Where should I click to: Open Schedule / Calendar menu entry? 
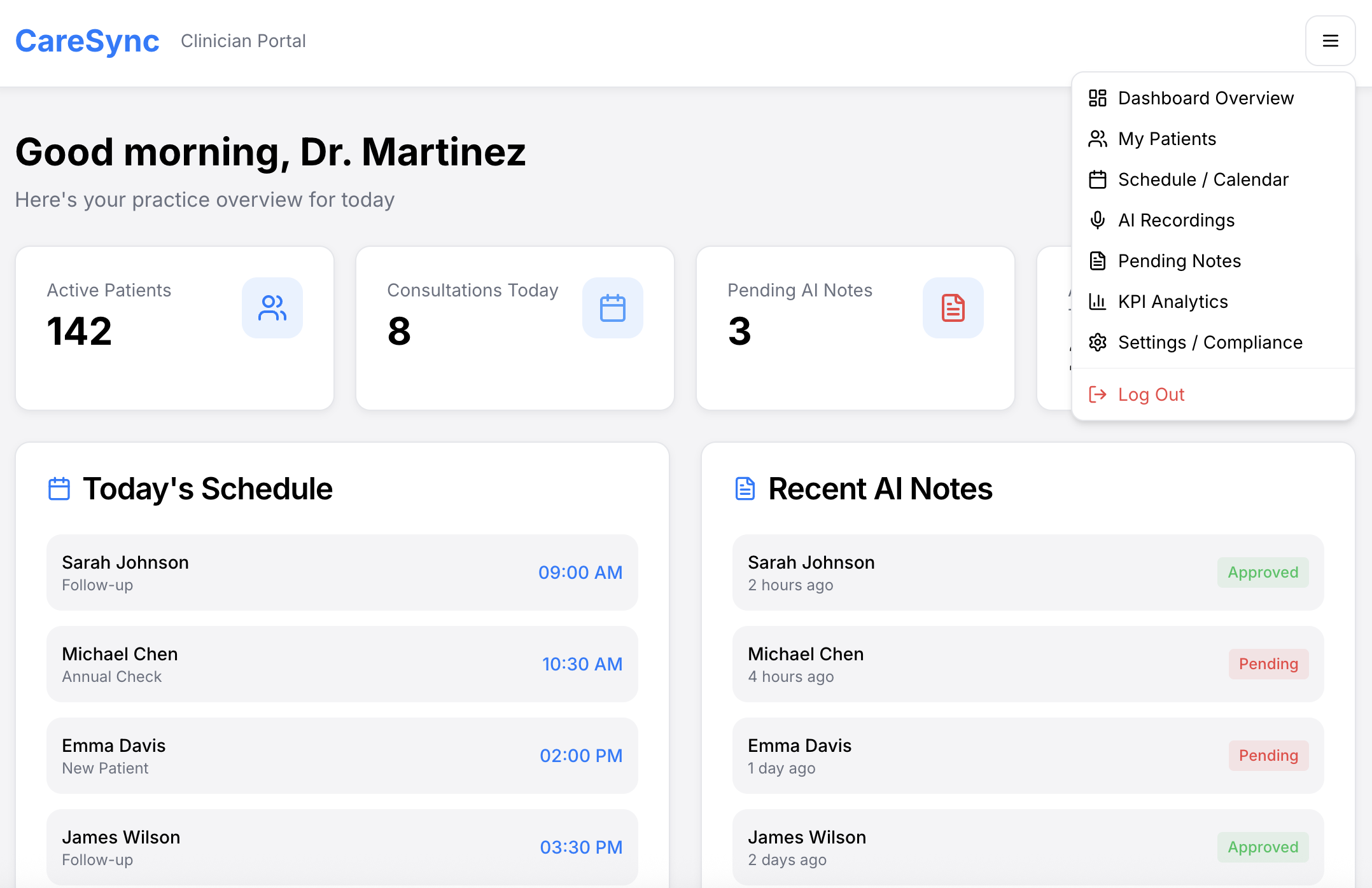[x=1203, y=179]
